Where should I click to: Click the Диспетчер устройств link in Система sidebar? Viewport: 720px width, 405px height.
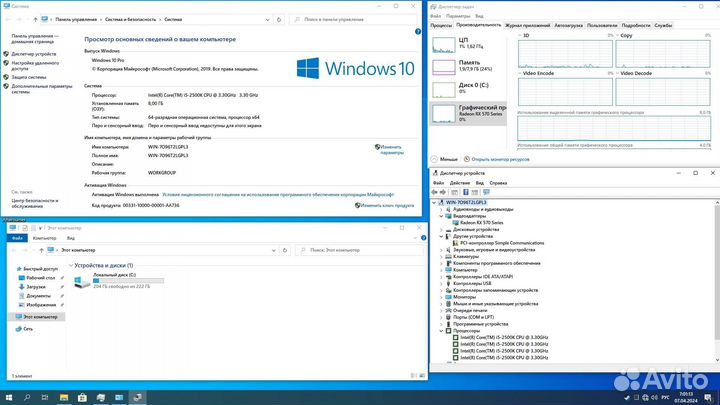click(x=34, y=54)
